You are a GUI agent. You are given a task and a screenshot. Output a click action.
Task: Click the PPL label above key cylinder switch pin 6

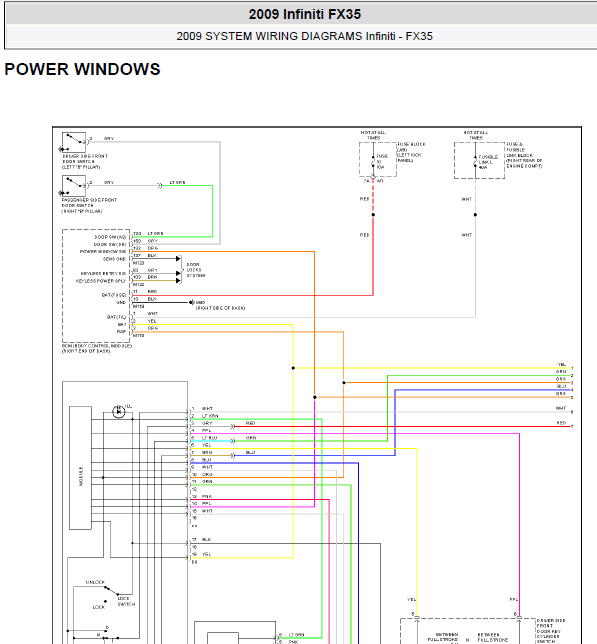click(x=514, y=600)
